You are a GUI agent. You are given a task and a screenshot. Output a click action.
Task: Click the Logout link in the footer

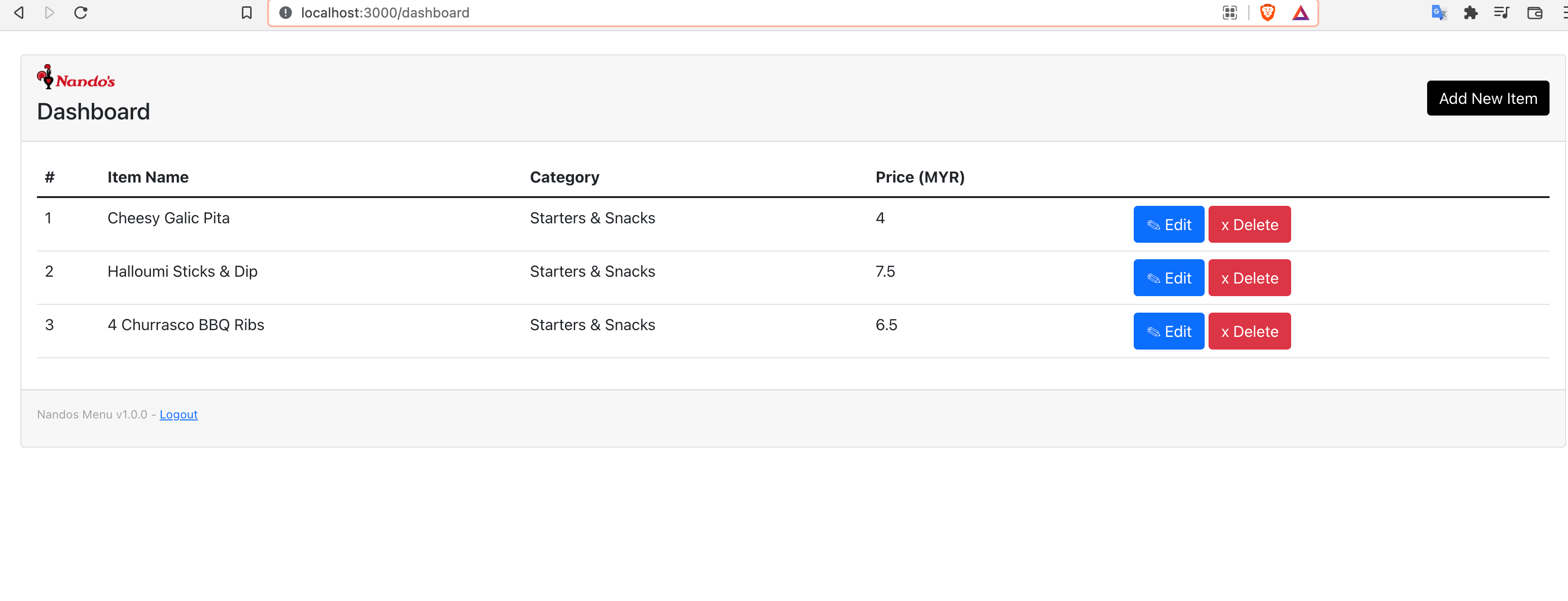pos(178,414)
